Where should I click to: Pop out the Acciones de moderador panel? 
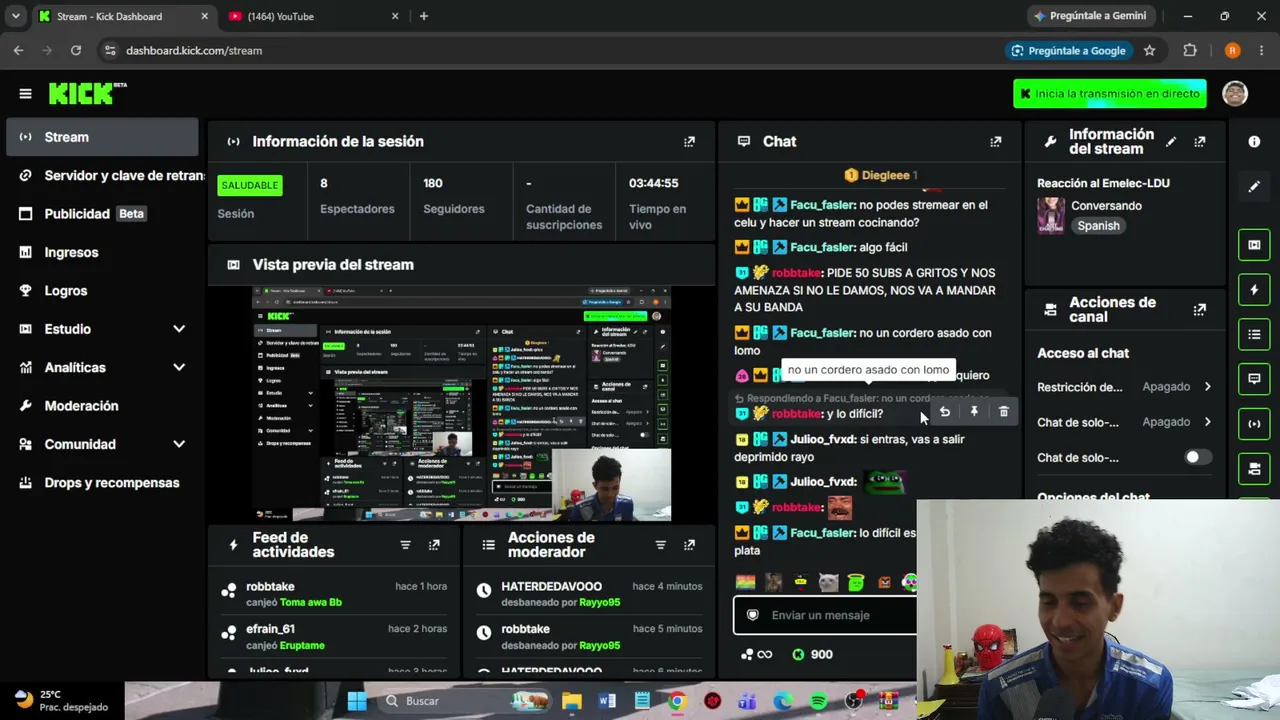[689, 545]
